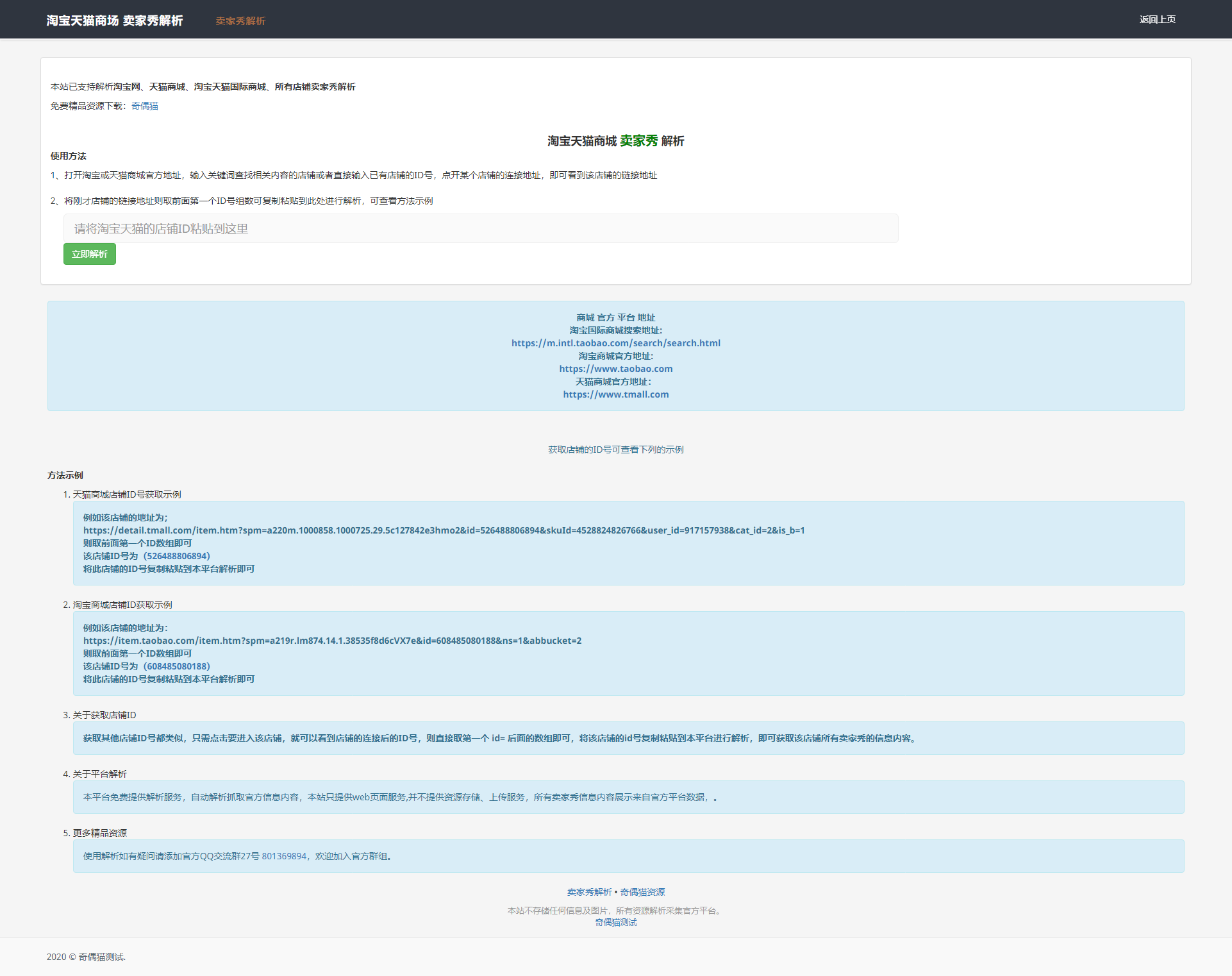Click the 淘宝商城官方地址 label
The height and width of the screenshot is (976, 1232).
[x=615, y=356]
